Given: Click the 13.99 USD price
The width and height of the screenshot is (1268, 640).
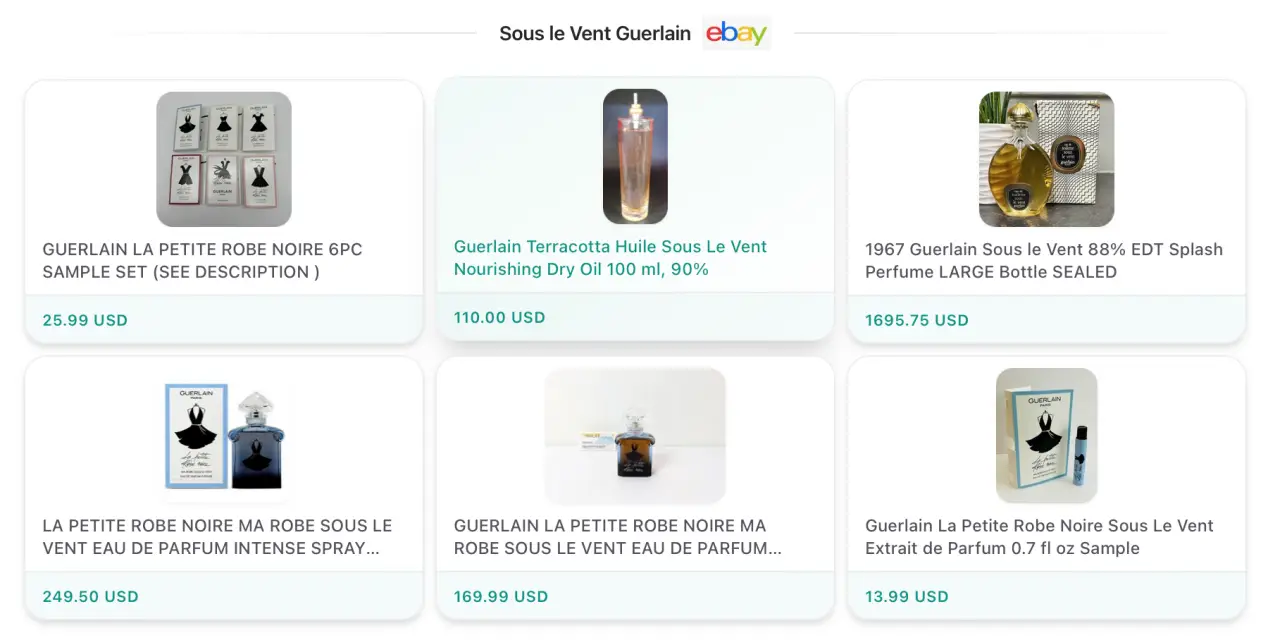Looking at the screenshot, I should pyautogui.click(x=907, y=597).
